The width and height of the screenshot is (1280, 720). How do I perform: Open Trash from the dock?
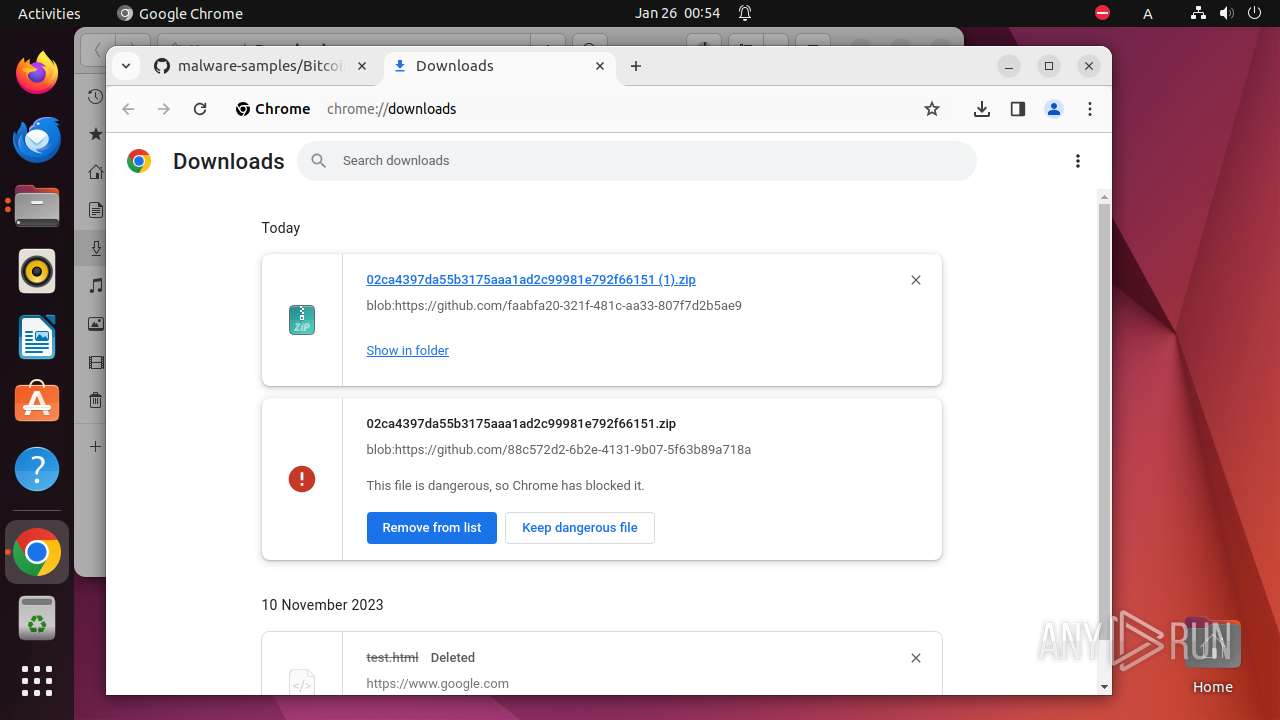[37, 618]
